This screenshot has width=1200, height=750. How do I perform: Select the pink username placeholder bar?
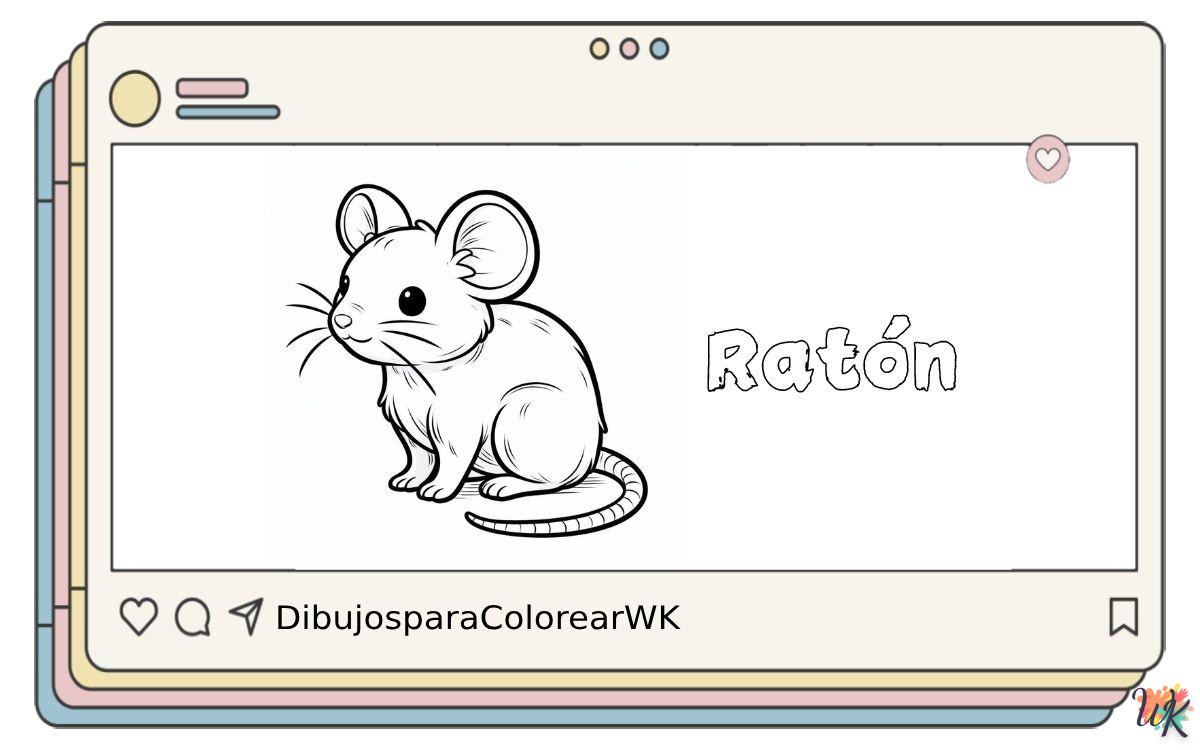(212, 88)
